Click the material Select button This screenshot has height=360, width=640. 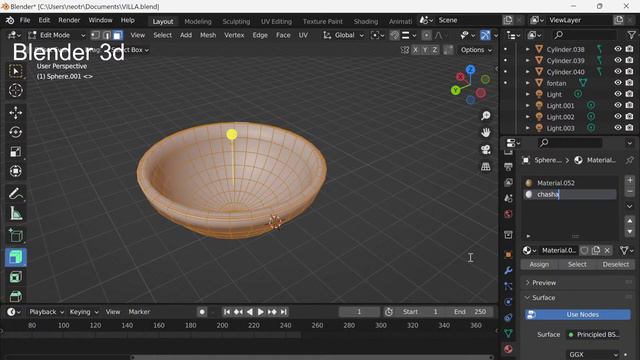(577, 264)
